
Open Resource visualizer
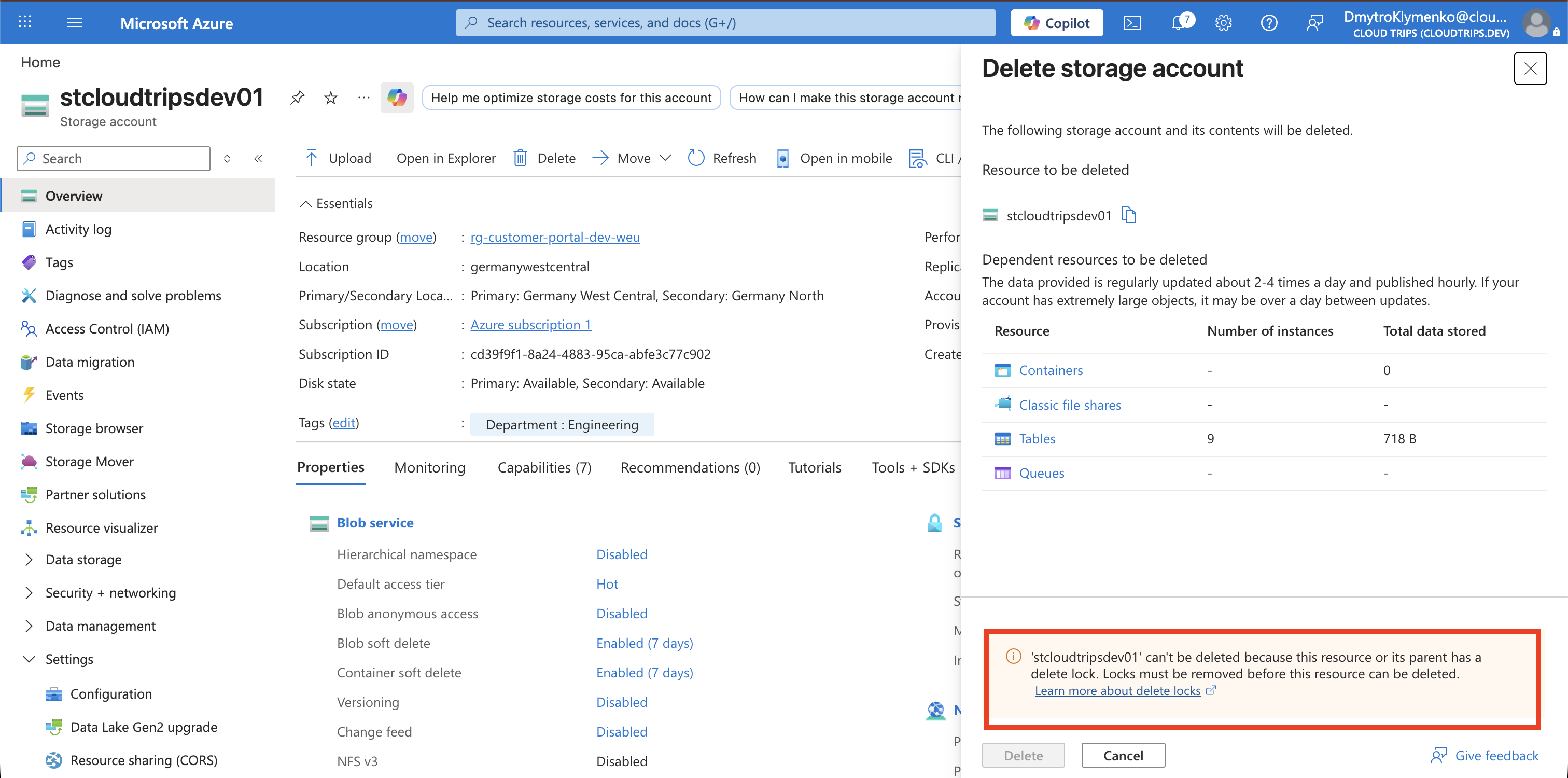[x=102, y=528]
